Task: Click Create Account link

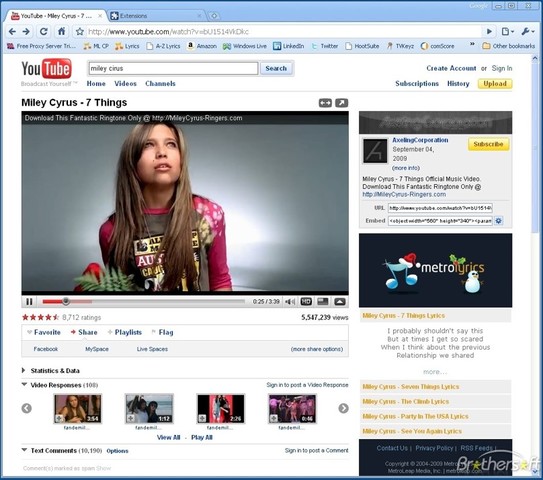Action: tap(451, 68)
